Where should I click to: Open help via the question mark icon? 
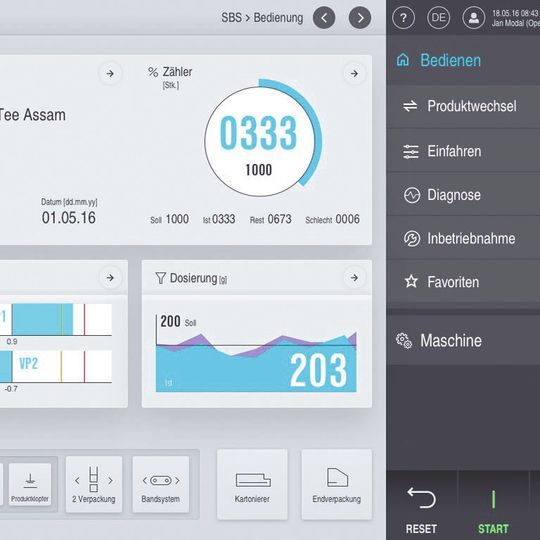click(x=403, y=18)
